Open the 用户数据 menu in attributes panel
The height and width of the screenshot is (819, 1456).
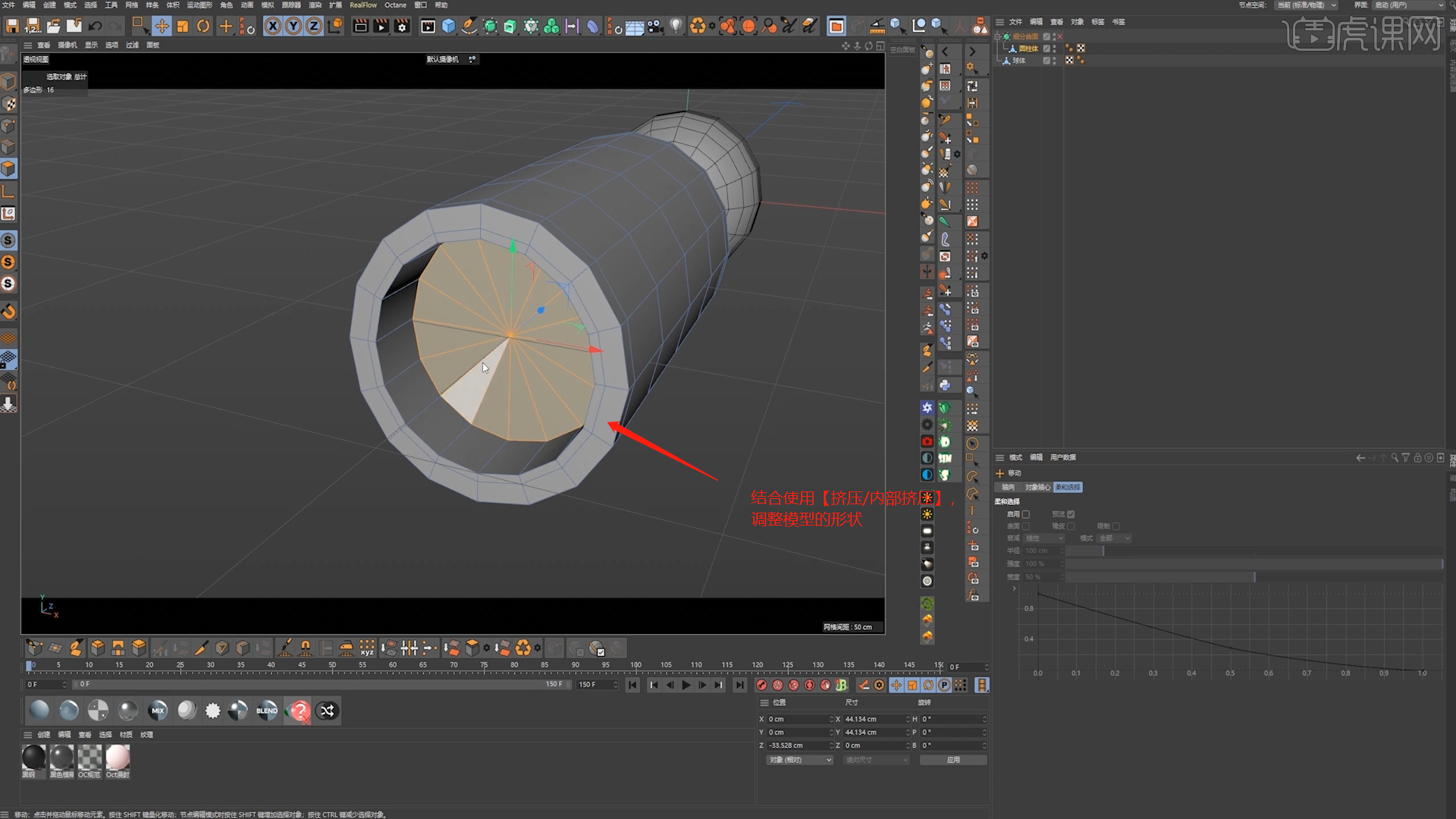tap(1063, 458)
